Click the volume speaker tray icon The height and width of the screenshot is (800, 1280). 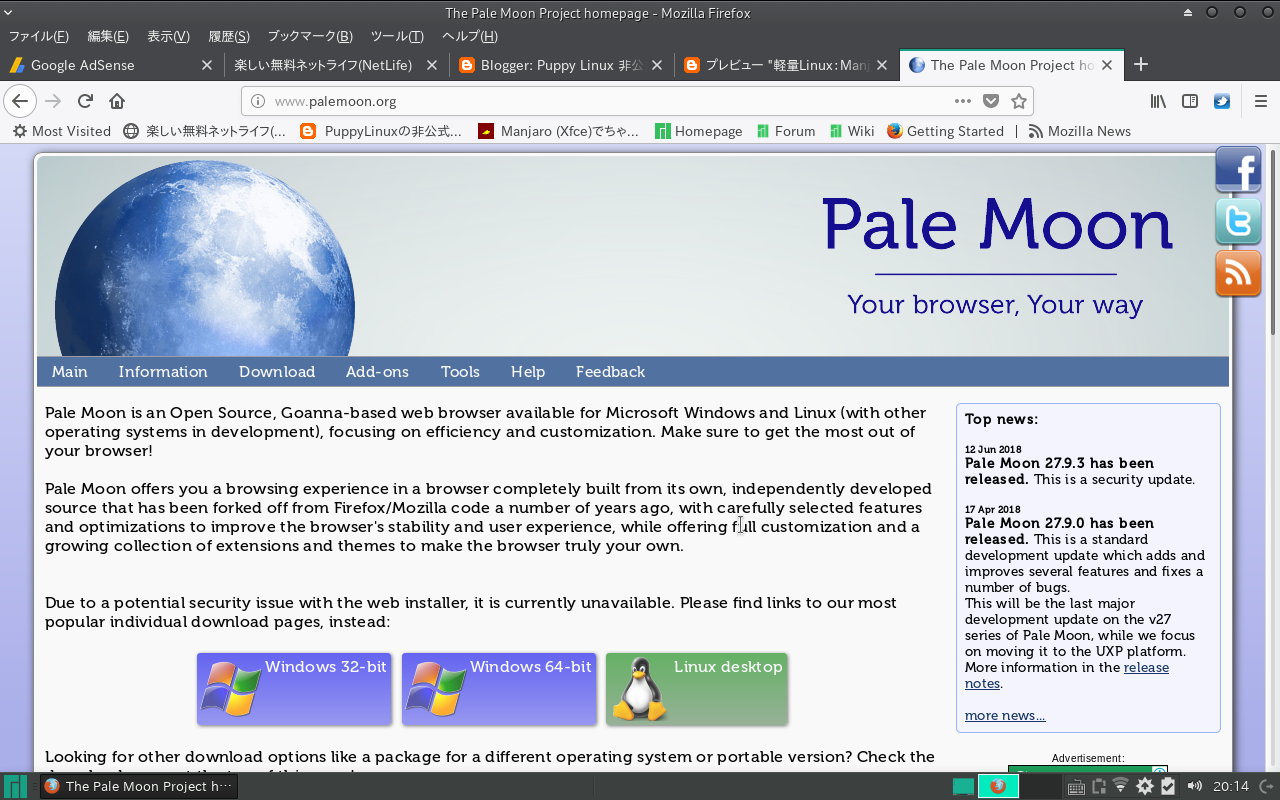point(1194,786)
